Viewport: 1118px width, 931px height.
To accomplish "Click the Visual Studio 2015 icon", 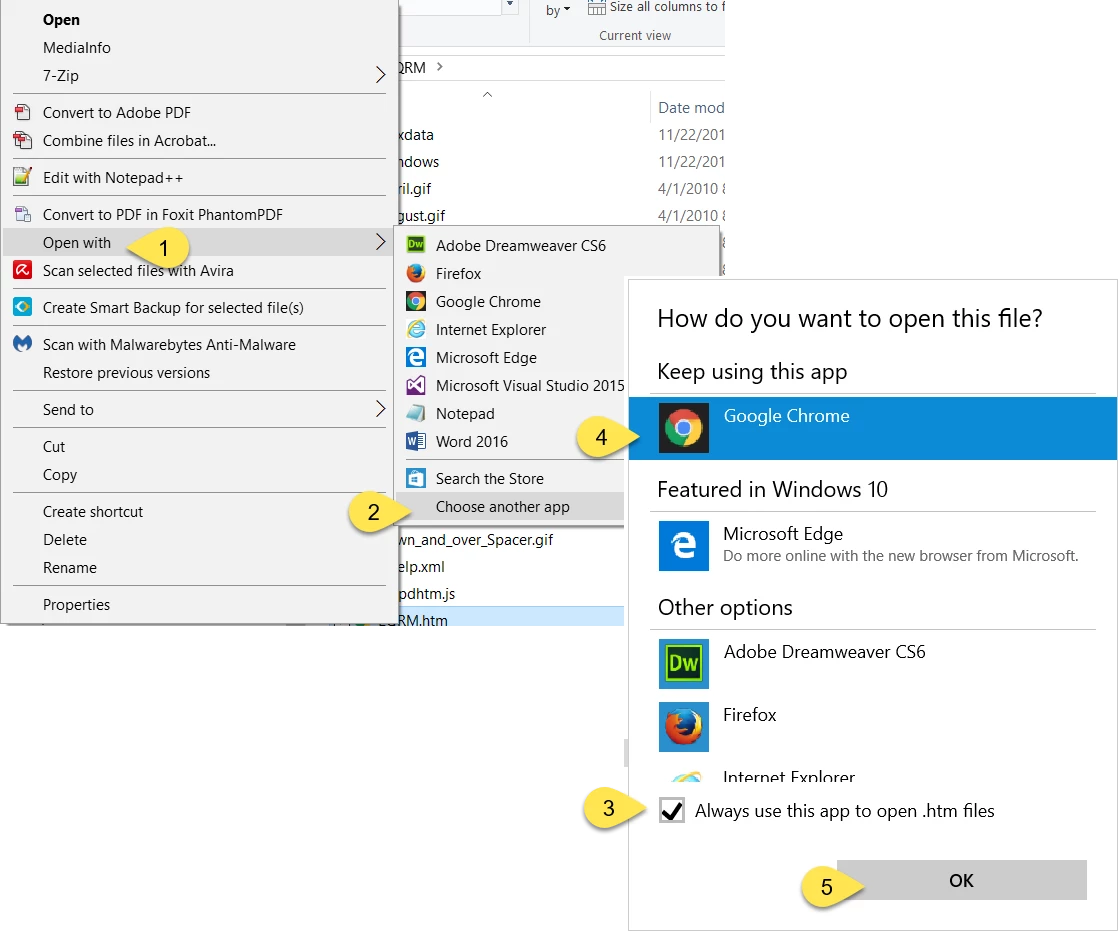I will (416, 385).
